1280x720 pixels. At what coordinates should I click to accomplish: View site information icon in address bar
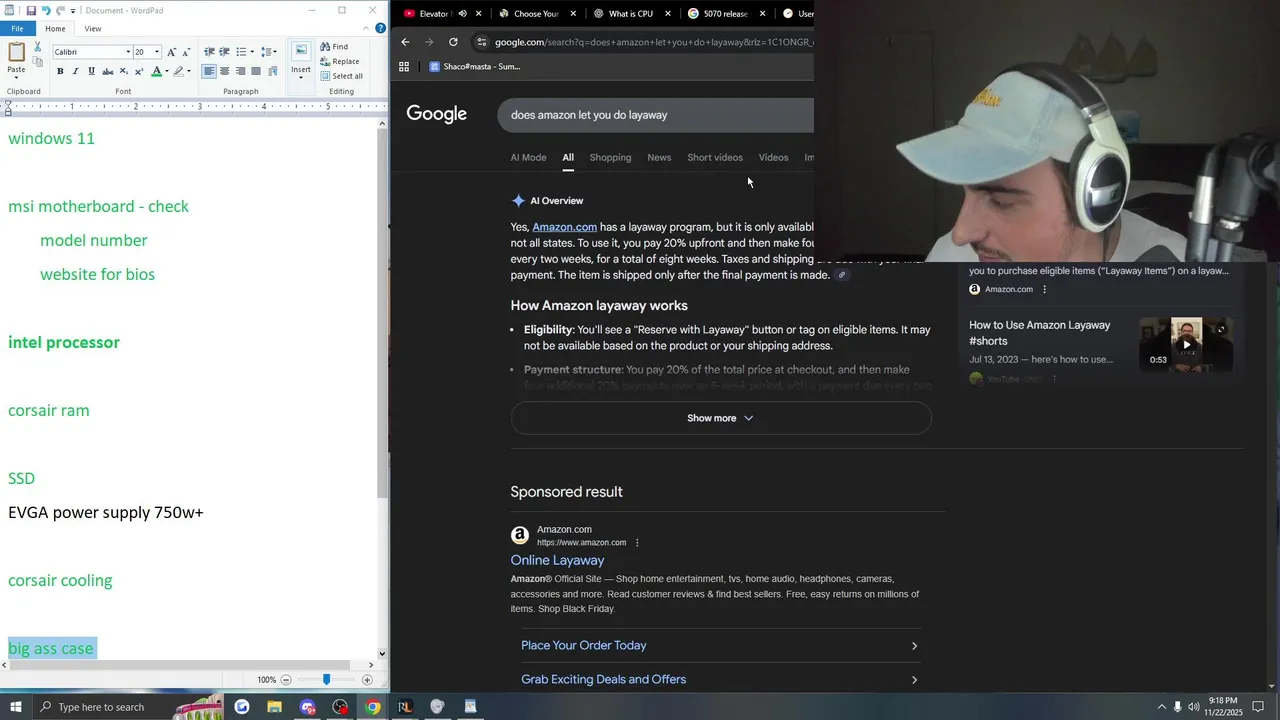pyautogui.click(x=482, y=42)
